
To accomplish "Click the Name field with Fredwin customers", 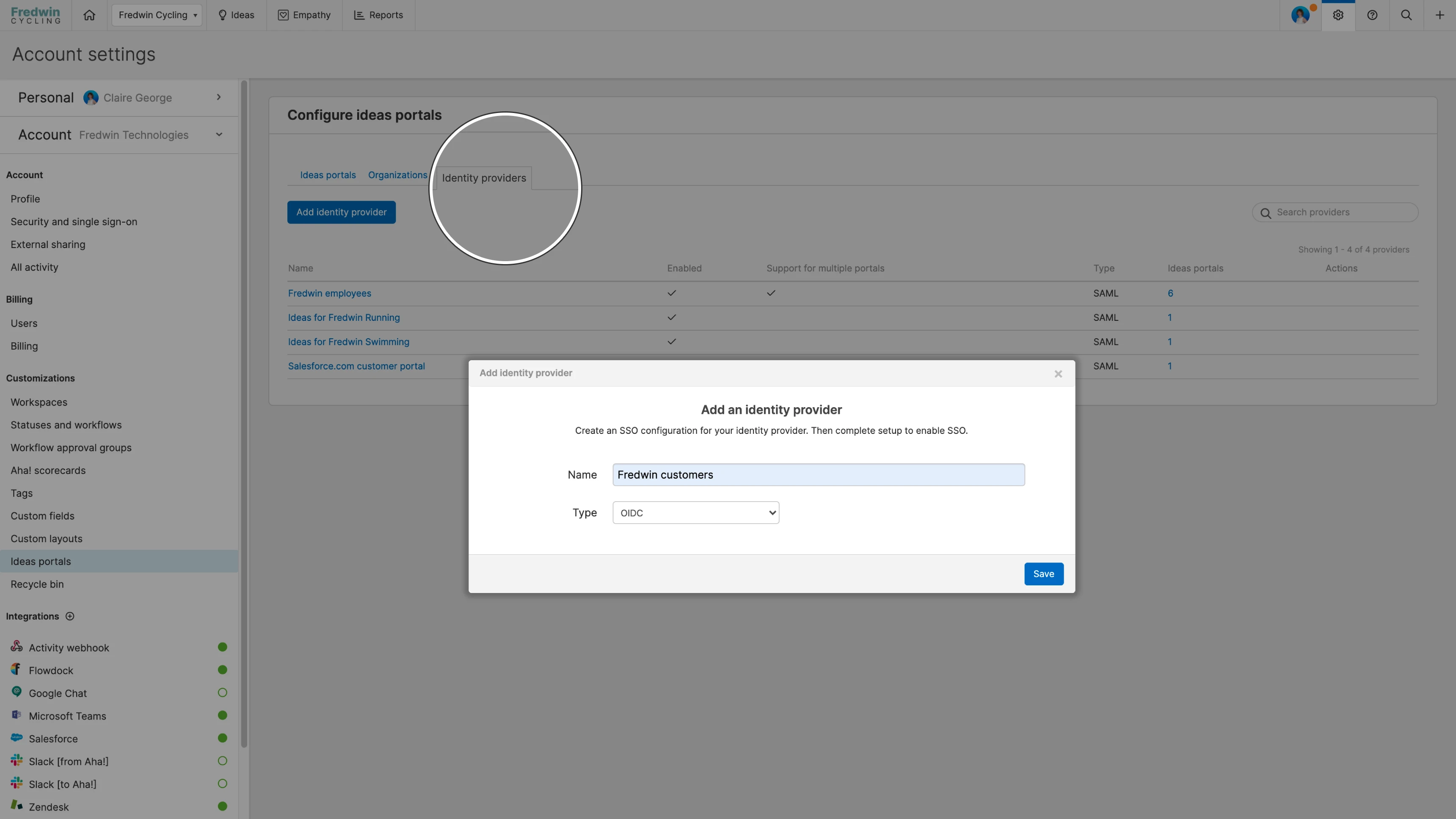I will (x=818, y=475).
